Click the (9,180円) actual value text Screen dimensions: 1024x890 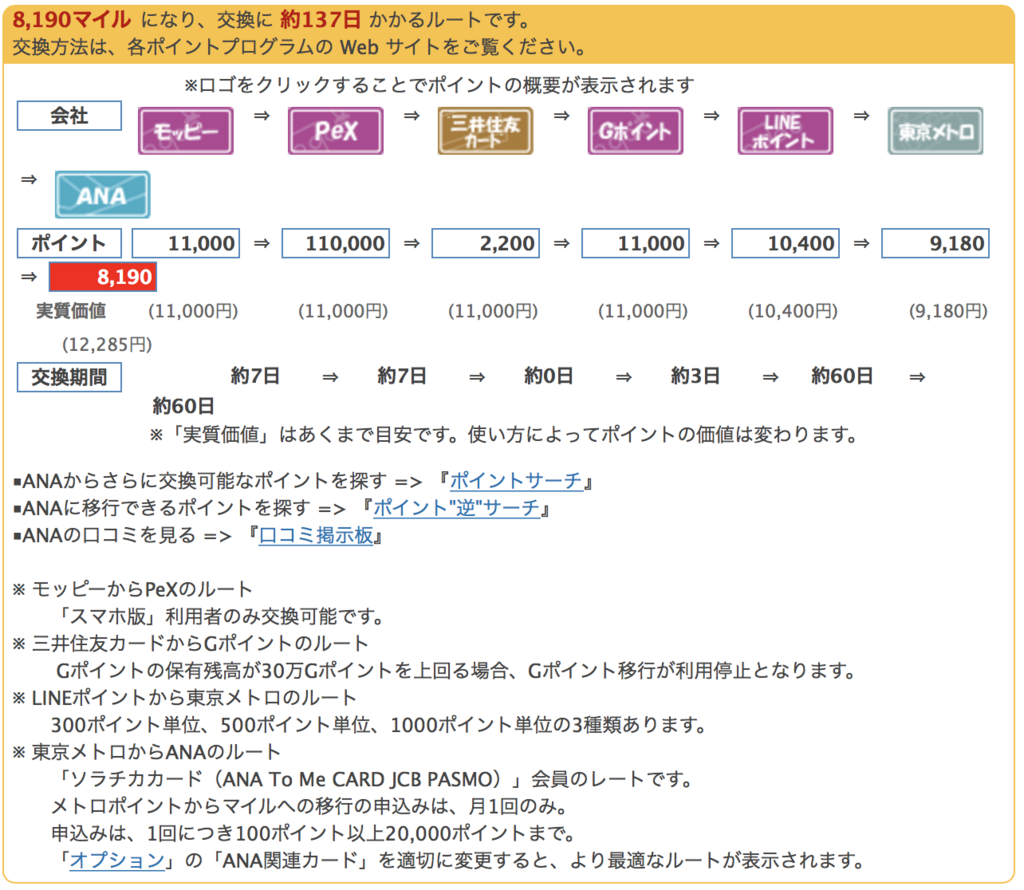(x=948, y=311)
